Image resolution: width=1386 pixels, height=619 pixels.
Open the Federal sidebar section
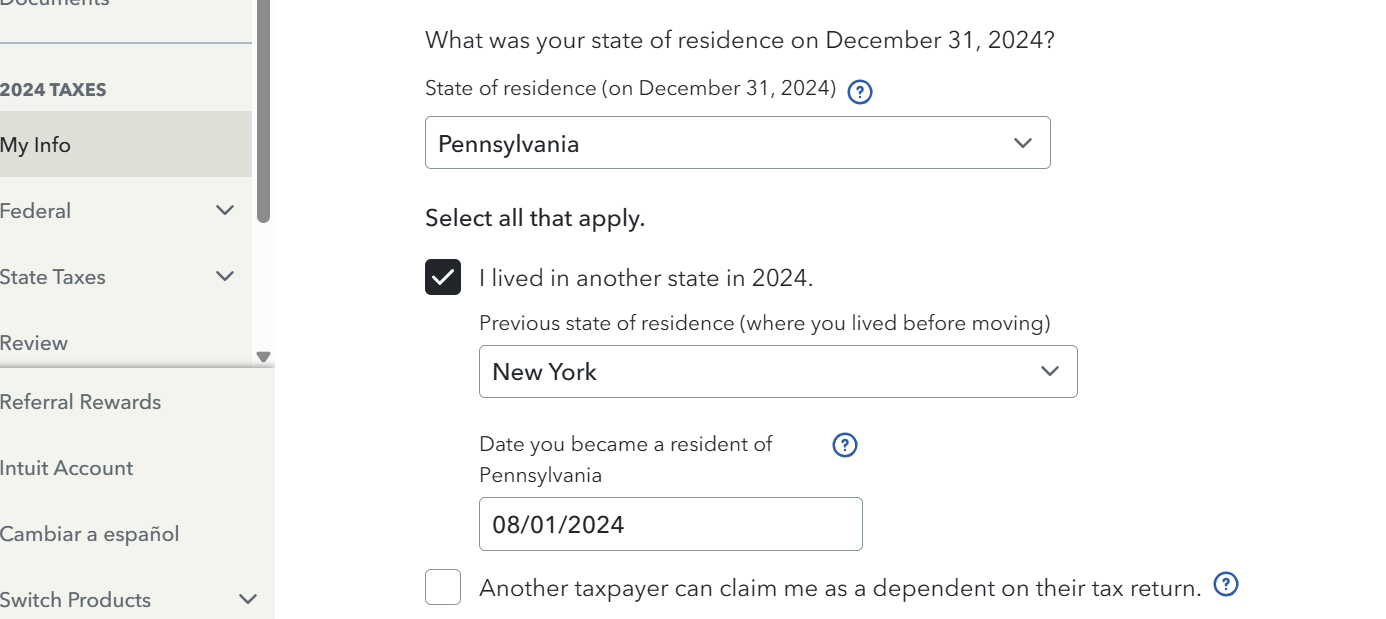click(x=35, y=211)
